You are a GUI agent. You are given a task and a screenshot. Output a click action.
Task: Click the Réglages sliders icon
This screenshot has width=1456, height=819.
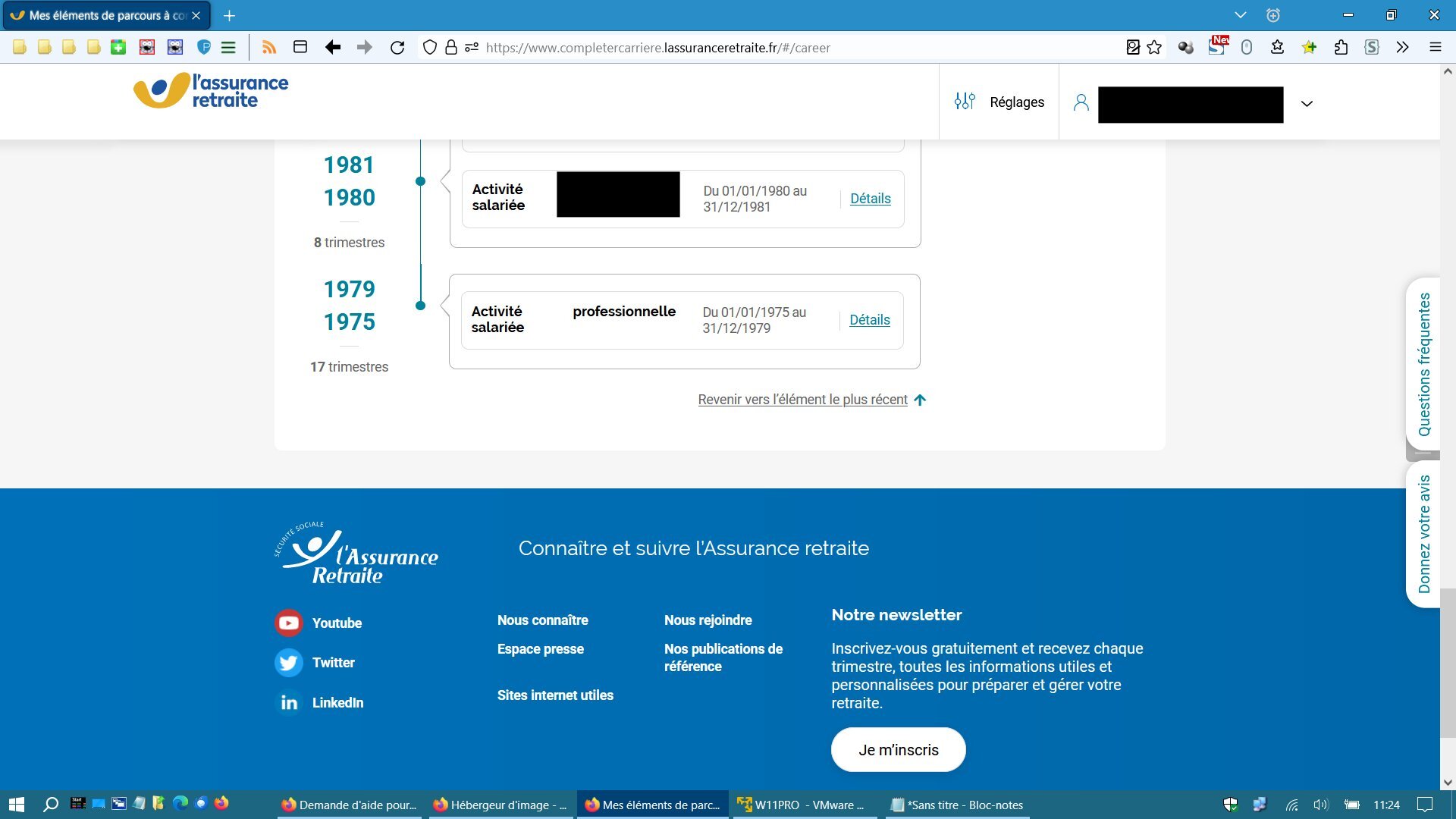click(x=965, y=102)
